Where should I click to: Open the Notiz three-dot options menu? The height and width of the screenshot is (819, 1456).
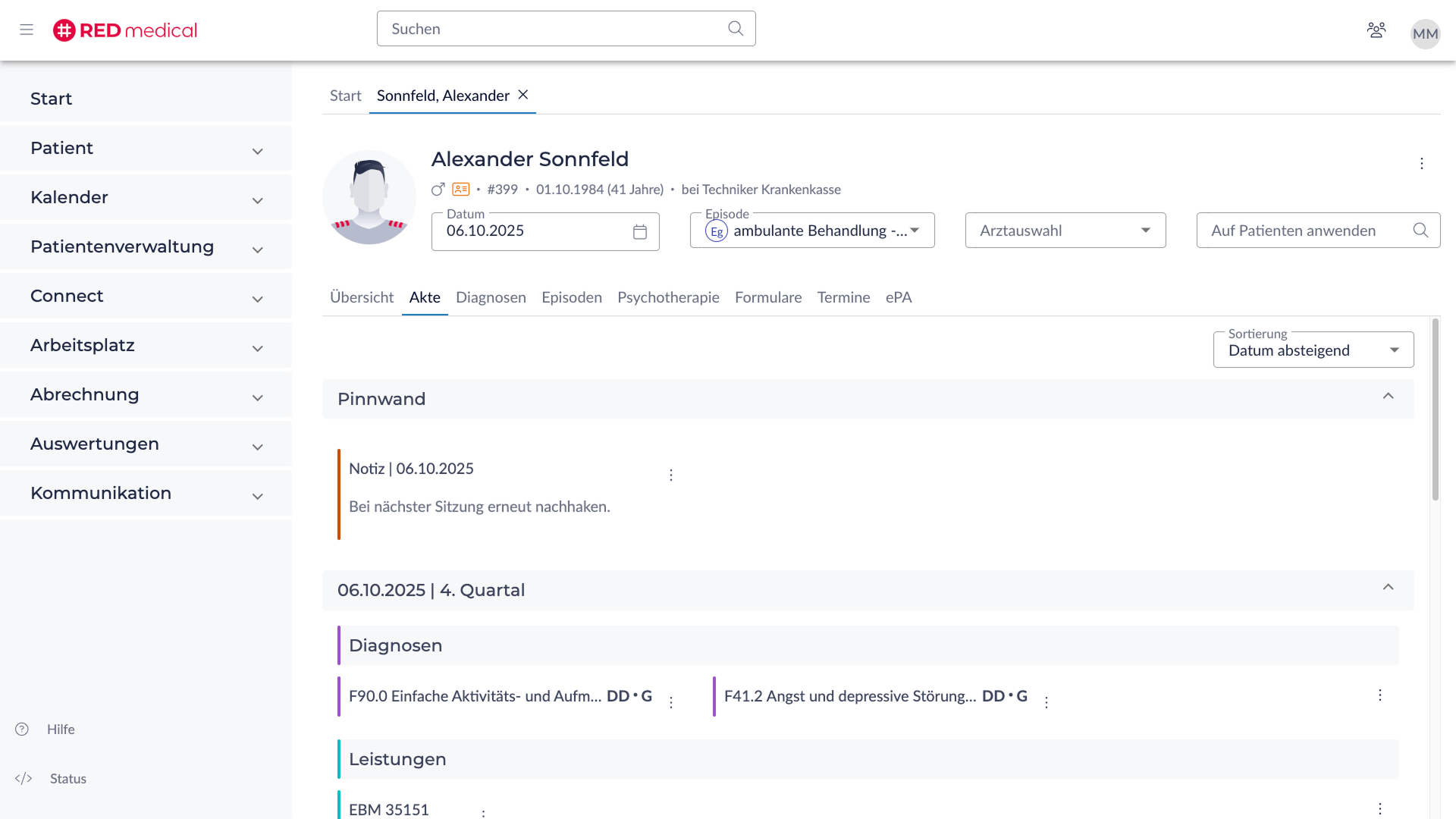tap(670, 475)
